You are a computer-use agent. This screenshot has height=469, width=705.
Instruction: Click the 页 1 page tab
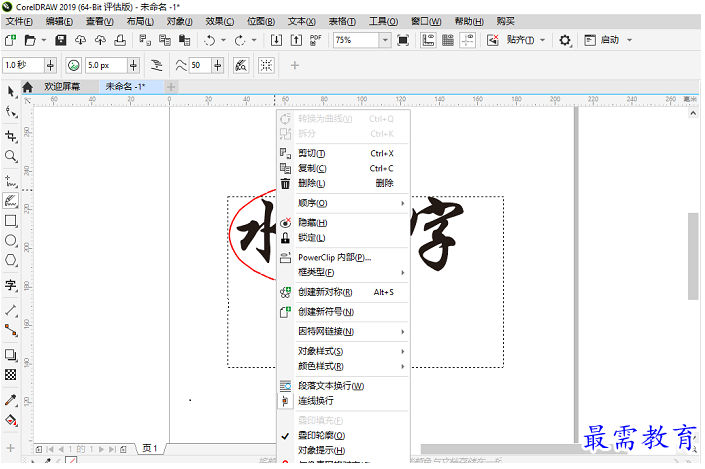point(150,448)
